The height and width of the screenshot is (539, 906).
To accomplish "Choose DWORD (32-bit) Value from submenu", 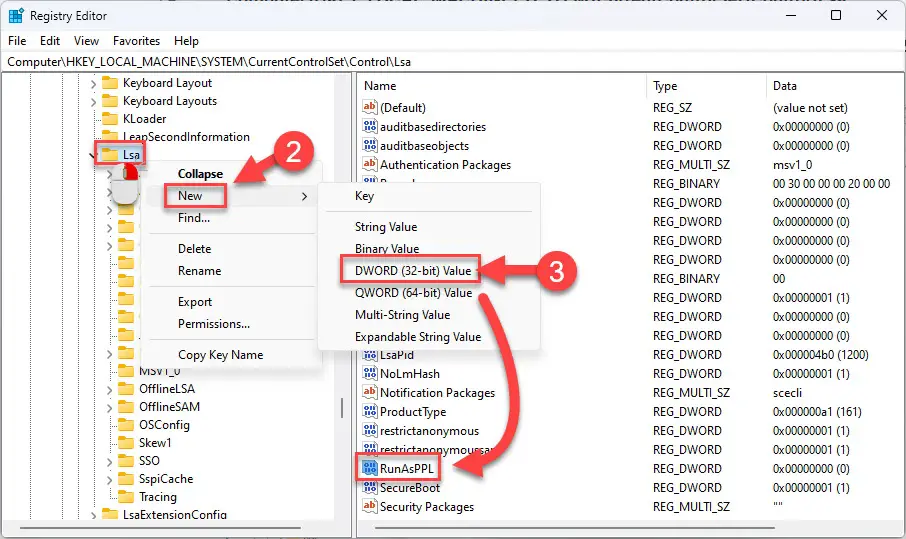I will click(413, 270).
